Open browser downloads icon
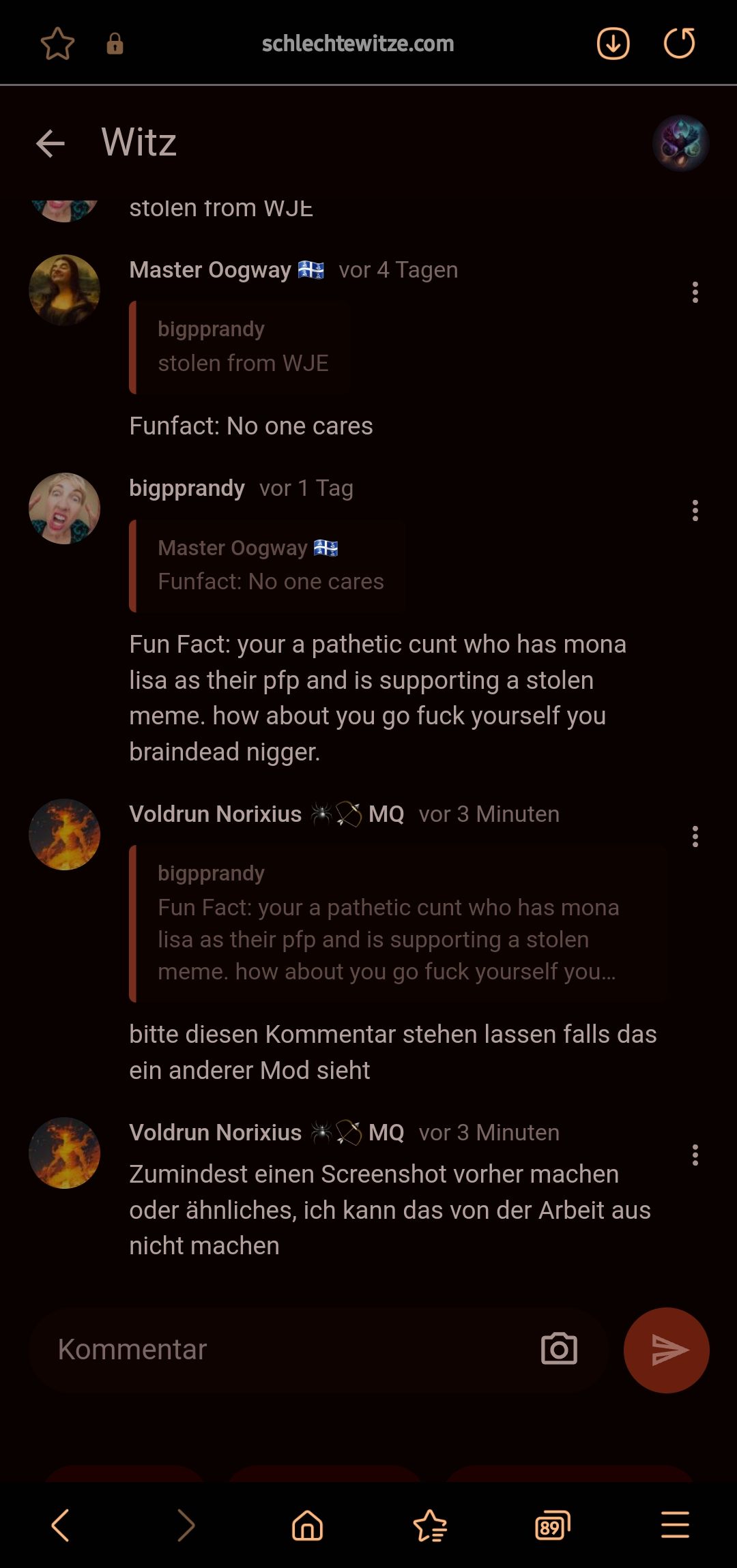This screenshot has width=737, height=1568. click(613, 44)
